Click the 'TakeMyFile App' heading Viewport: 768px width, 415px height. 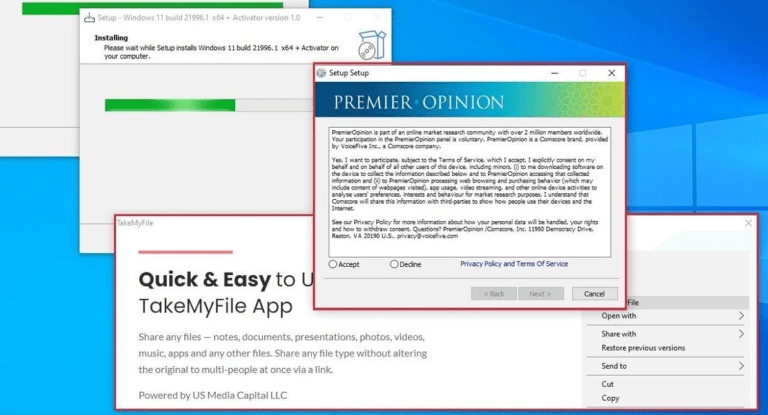[216, 306]
